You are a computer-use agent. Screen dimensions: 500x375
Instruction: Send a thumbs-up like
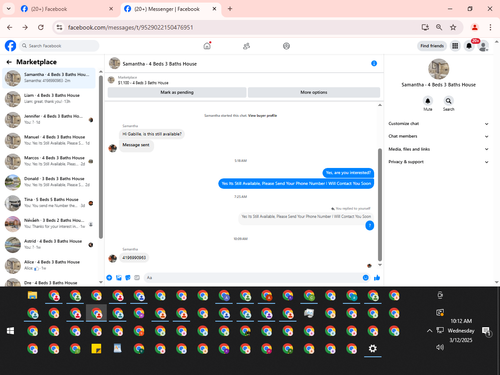pos(377,278)
